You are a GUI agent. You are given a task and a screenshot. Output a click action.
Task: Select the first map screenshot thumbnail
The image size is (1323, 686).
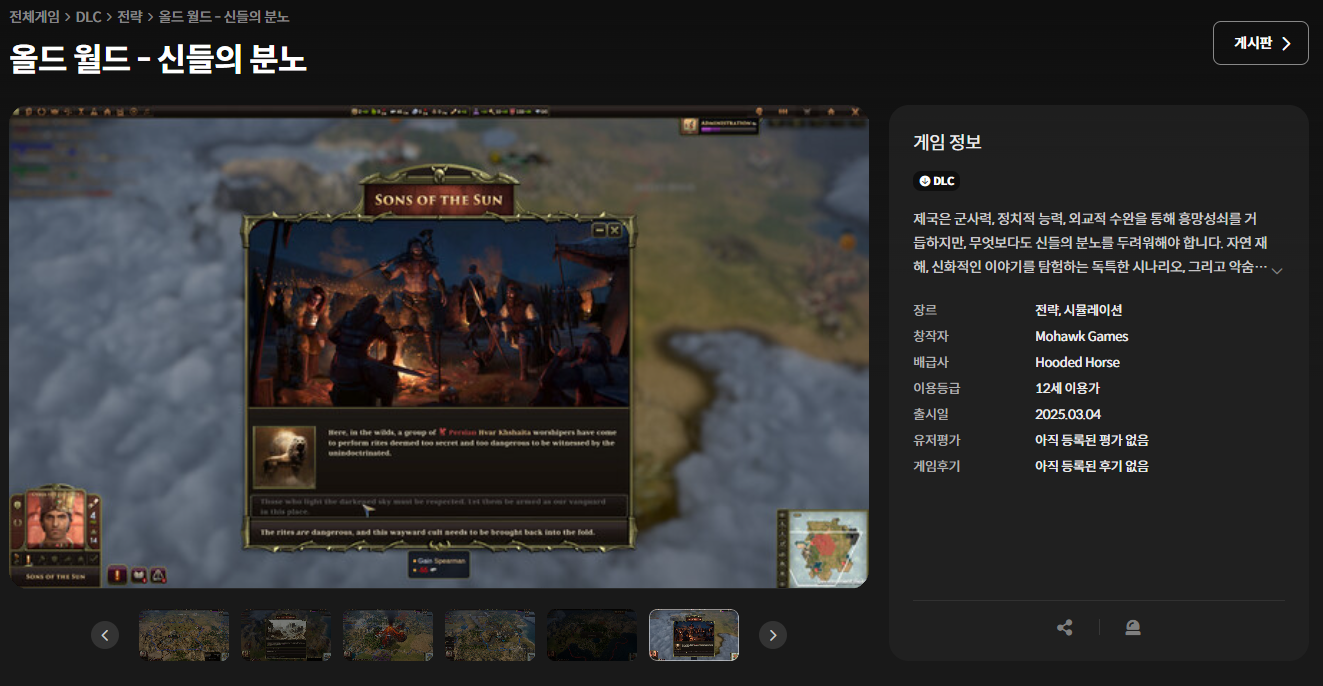click(184, 635)
